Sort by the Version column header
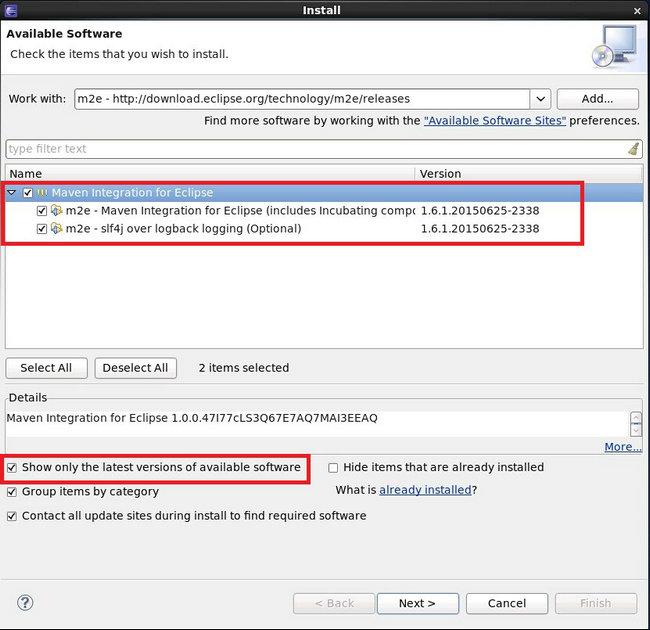Viewport: 650px width, 630px height. click(x=528, y=174)
